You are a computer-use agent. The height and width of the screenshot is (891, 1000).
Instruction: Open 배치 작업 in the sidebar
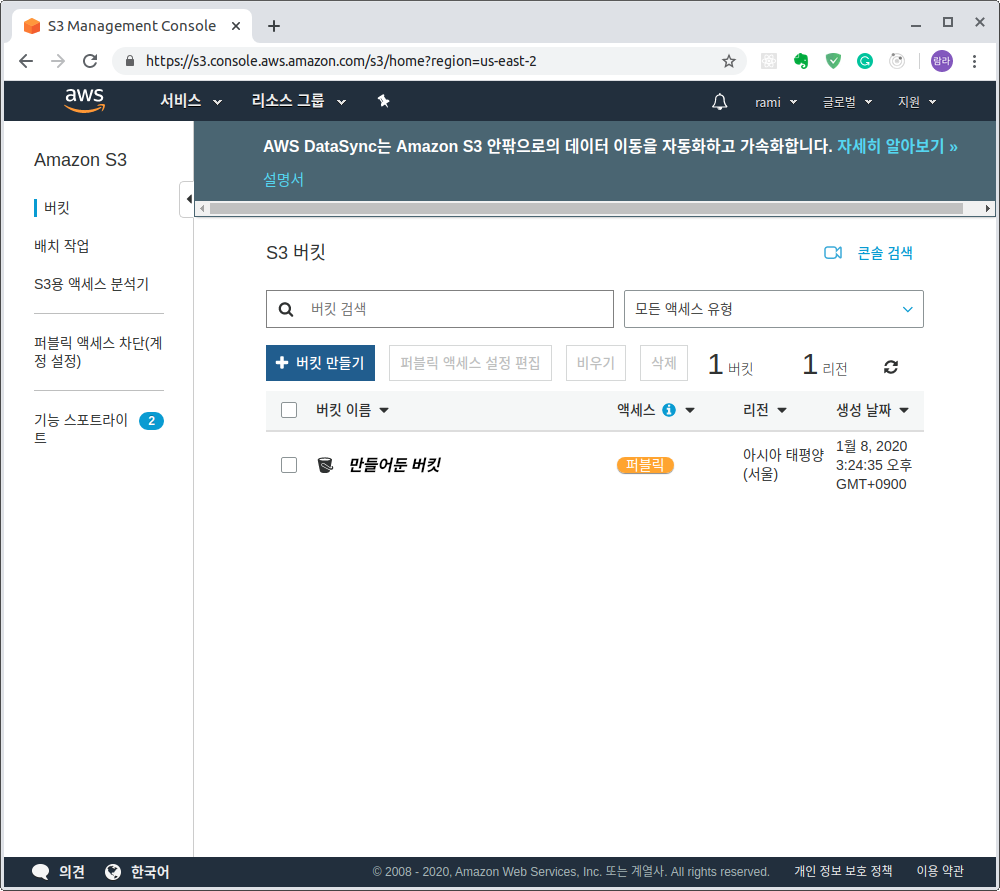click(61, 246)
